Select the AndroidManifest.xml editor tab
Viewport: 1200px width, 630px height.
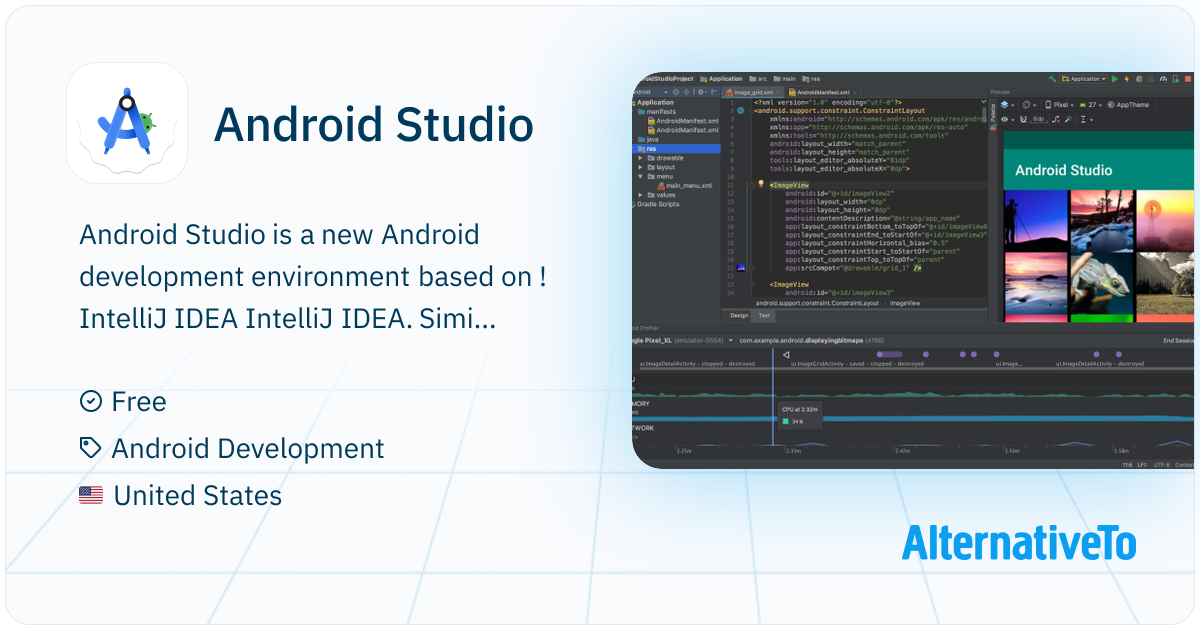(821, 92)
